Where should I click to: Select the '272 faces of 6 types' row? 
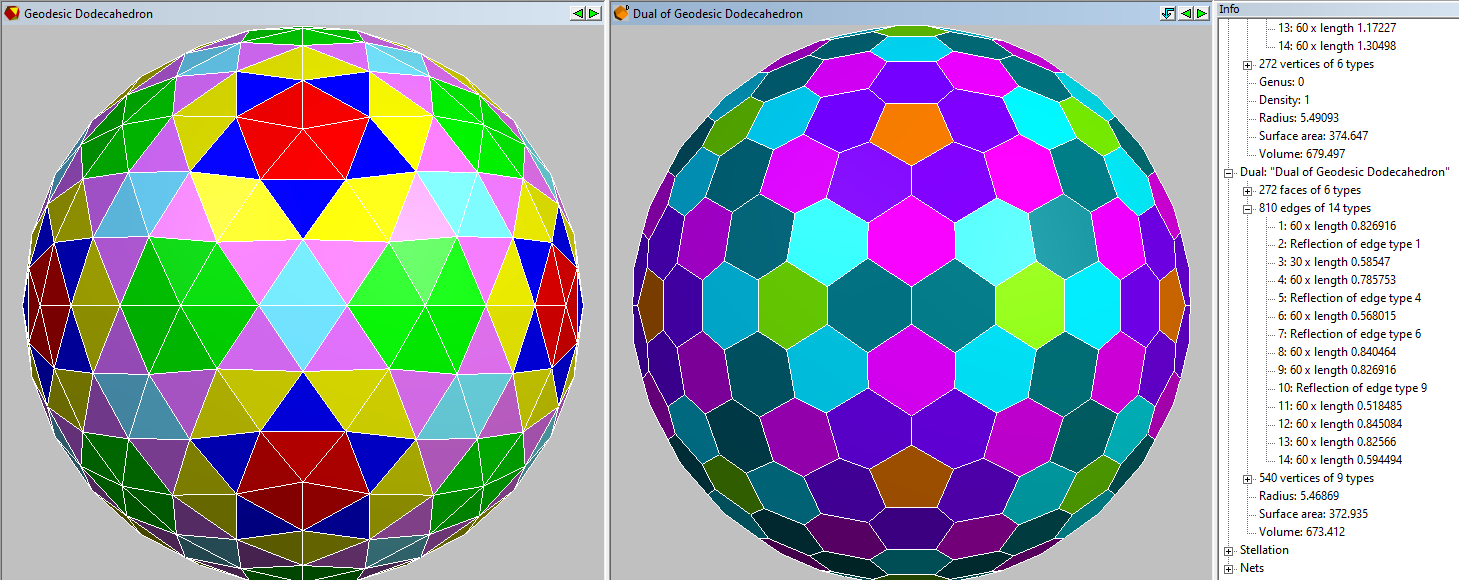1309,190
